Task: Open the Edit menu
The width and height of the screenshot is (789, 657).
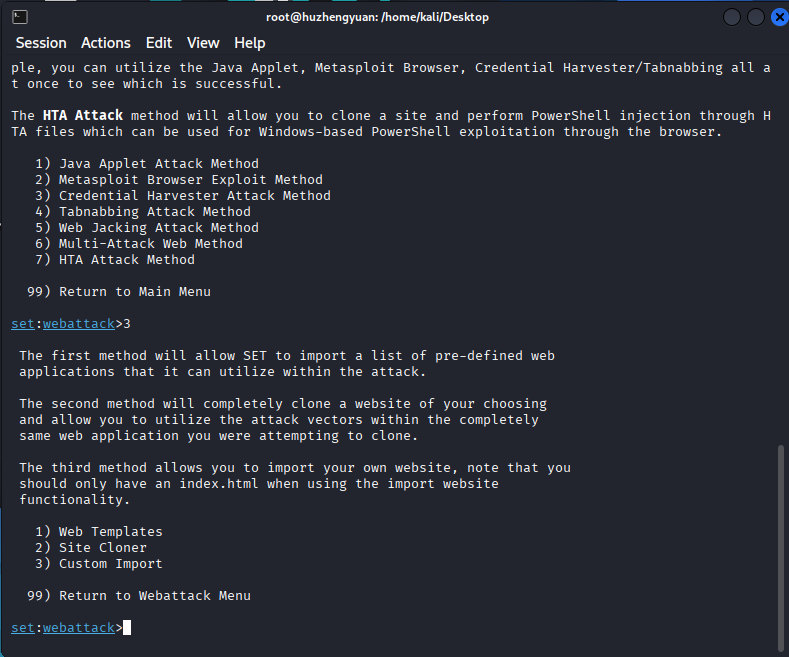Action: click(x=159, y=43)
